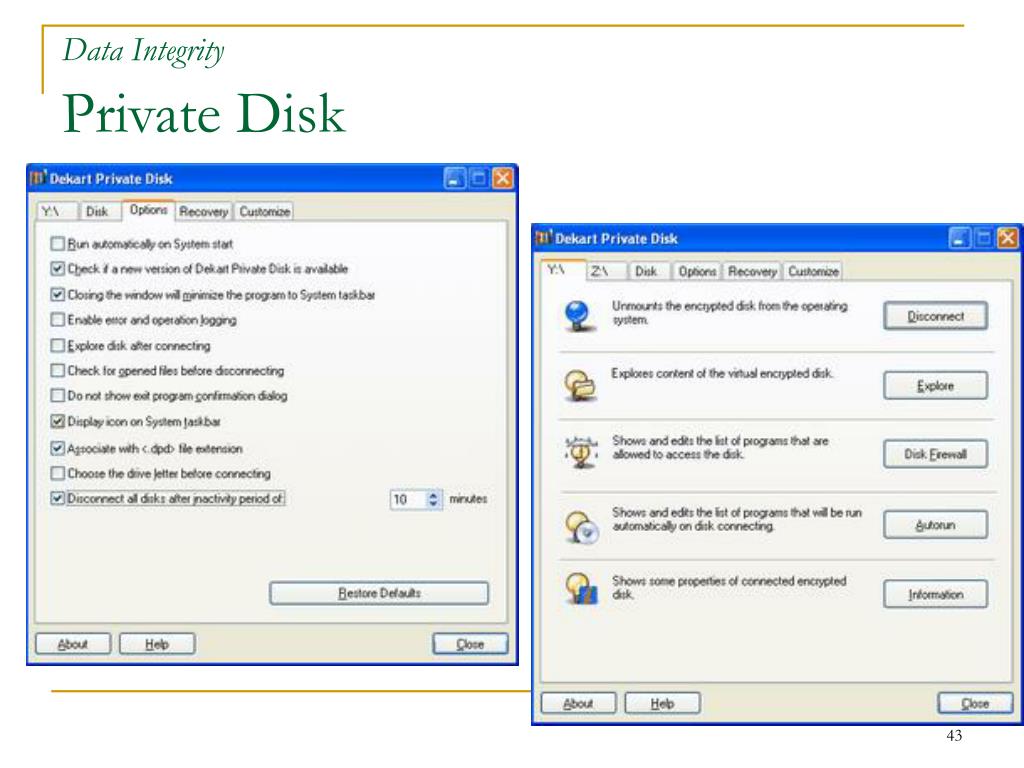Image resolution: width=1024 pixels, height=768 pixels.
Task: Click the maximize button of right window
Action: point(983,238)
